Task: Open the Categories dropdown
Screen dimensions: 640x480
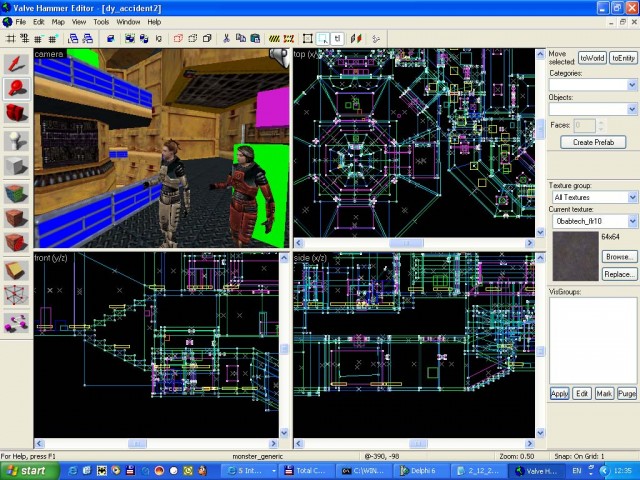Action: click(x=632, y=85)
